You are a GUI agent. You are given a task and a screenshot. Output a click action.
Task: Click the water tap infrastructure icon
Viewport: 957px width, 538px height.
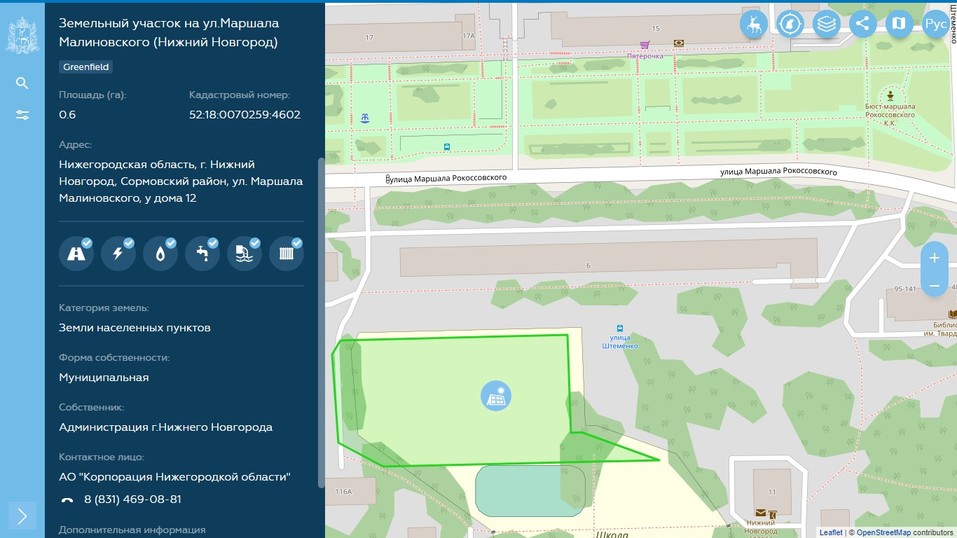(x=203, y=253)
